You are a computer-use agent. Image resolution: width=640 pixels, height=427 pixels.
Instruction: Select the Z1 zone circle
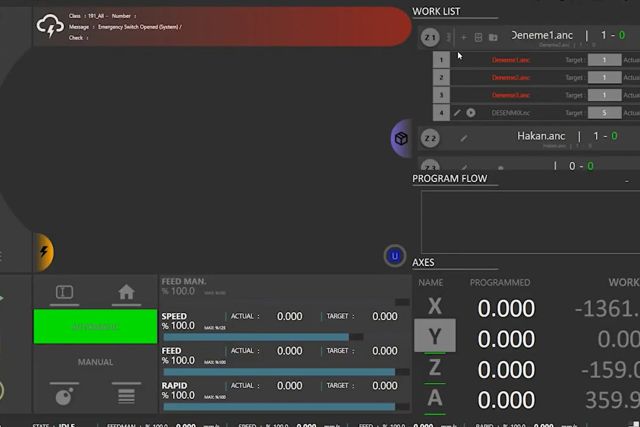click(430, 38)
